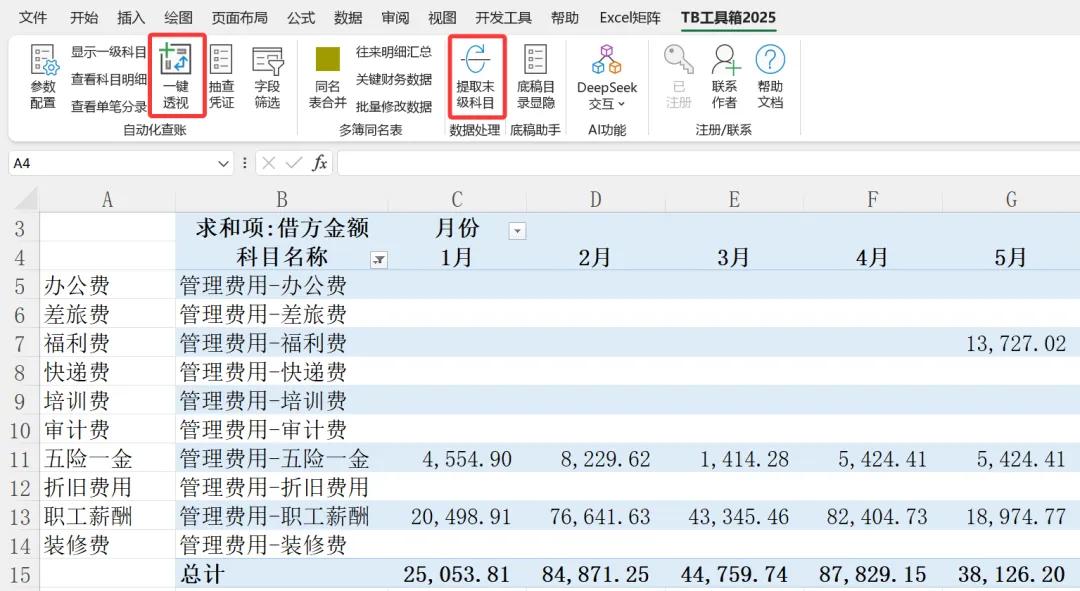Click the total 87,829.15 cell
This screenshot has width=1080, height=591.
coord(873,574)
